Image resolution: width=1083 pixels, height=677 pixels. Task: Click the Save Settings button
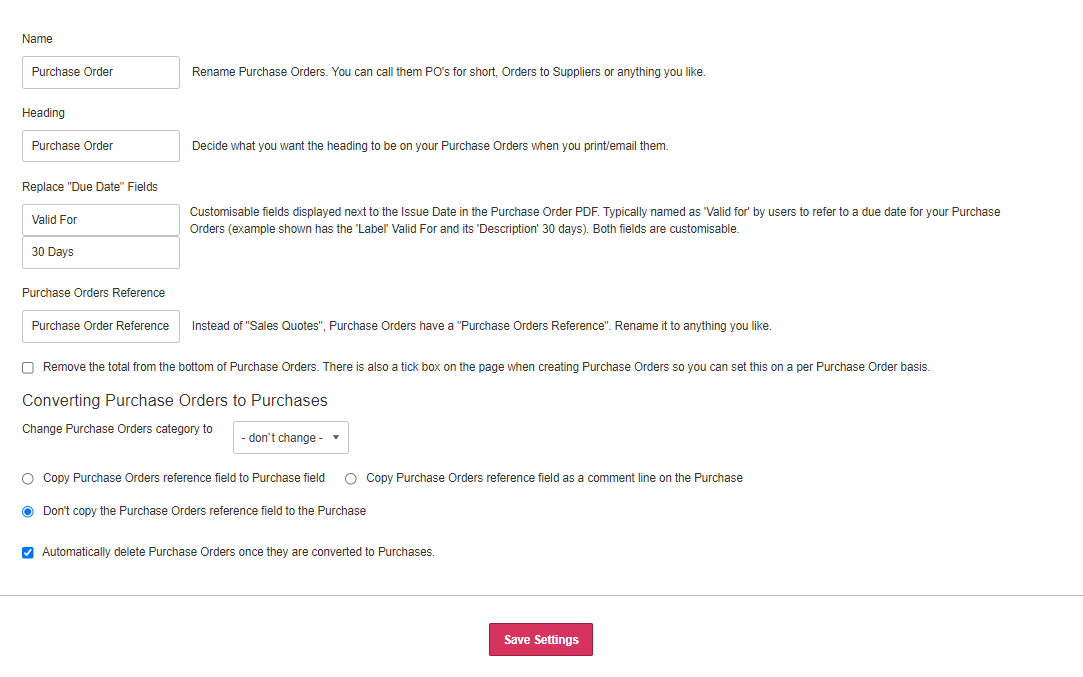coord(540,639)
